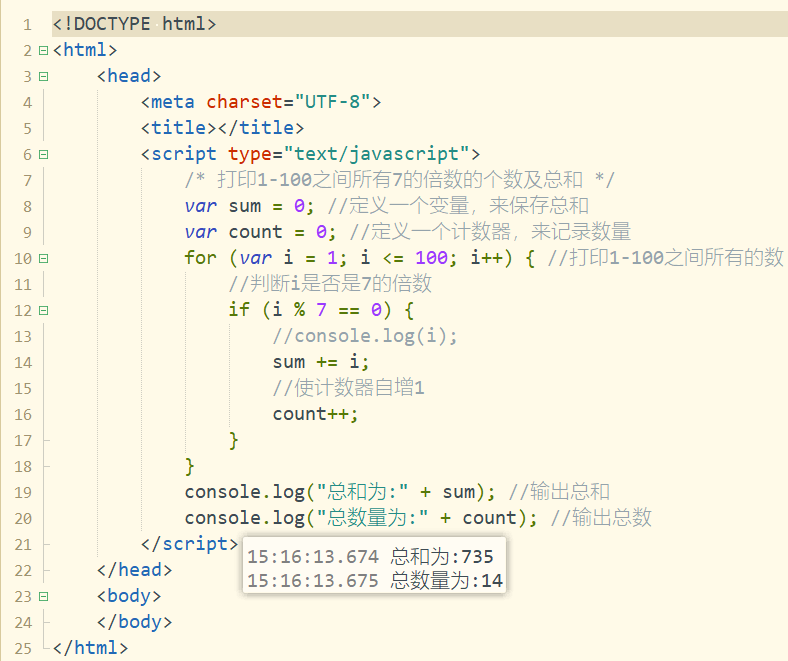The image size is (788, 661).
Task: Click the comment //输出总和
Action: pos(559,492)
